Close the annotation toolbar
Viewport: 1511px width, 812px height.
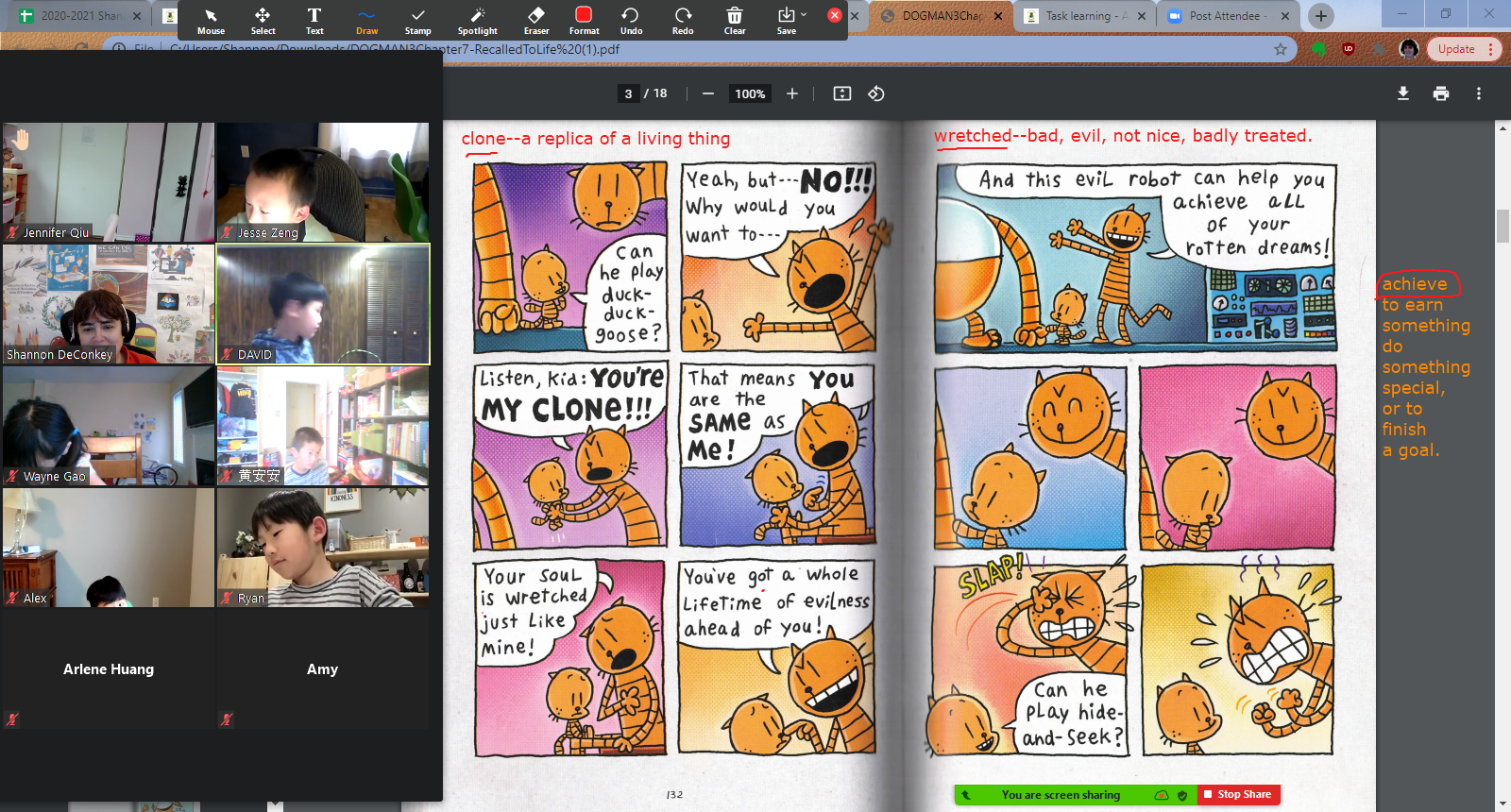pos(834,15)
